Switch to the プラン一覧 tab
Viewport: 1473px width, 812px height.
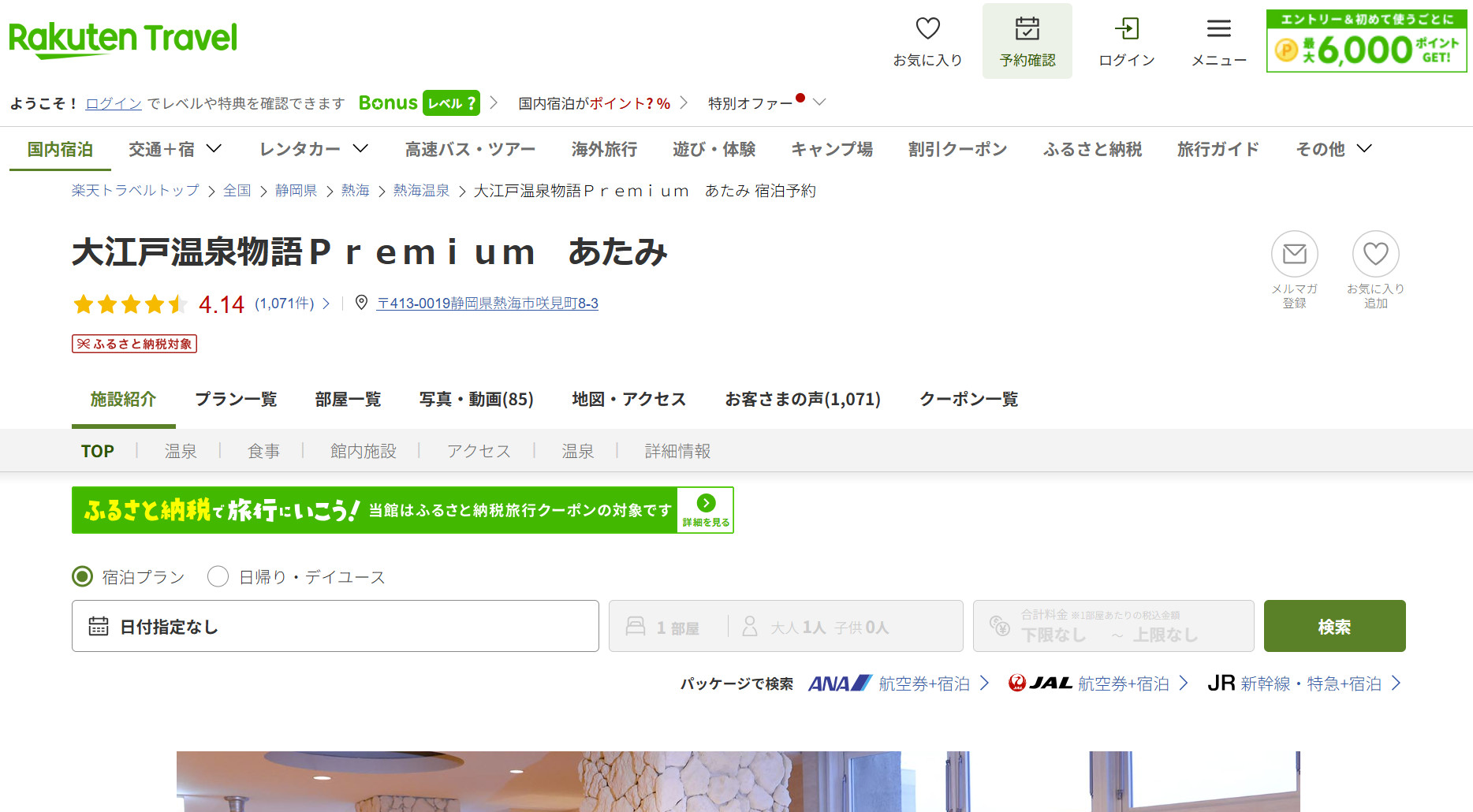coord(236,400)
